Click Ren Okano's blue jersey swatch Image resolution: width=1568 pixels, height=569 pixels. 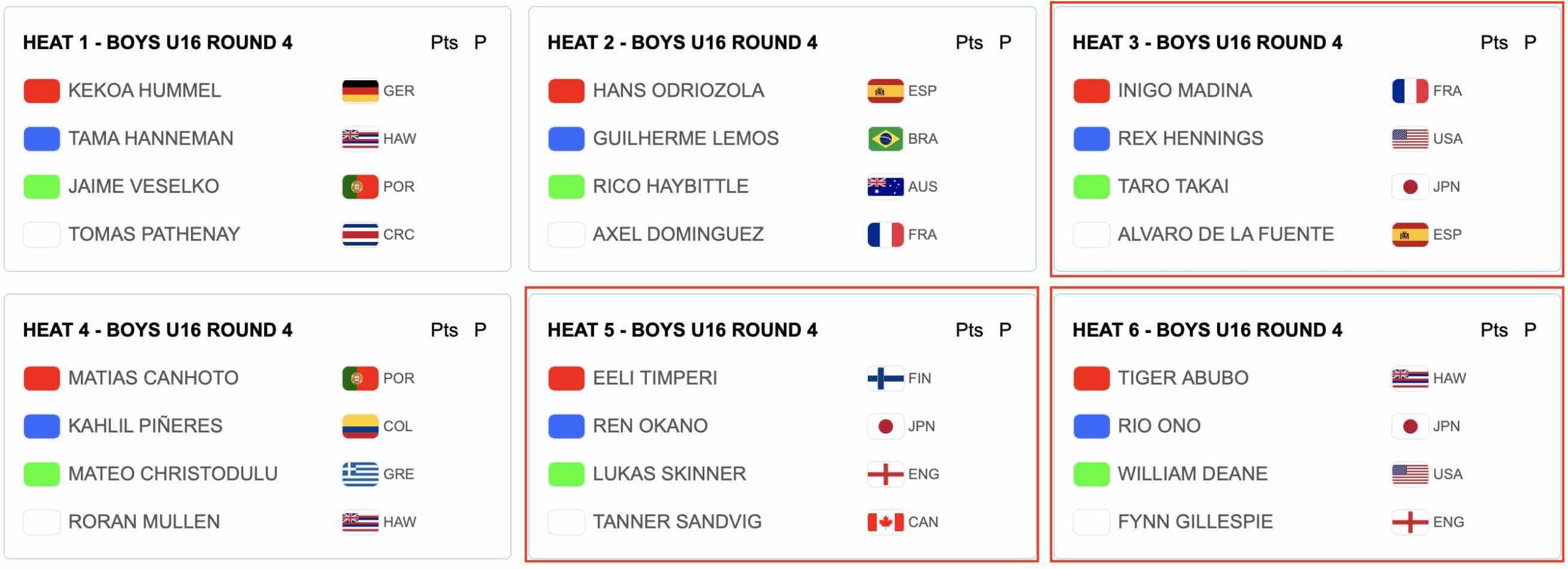pyautogui.click(x=566, y=426)
